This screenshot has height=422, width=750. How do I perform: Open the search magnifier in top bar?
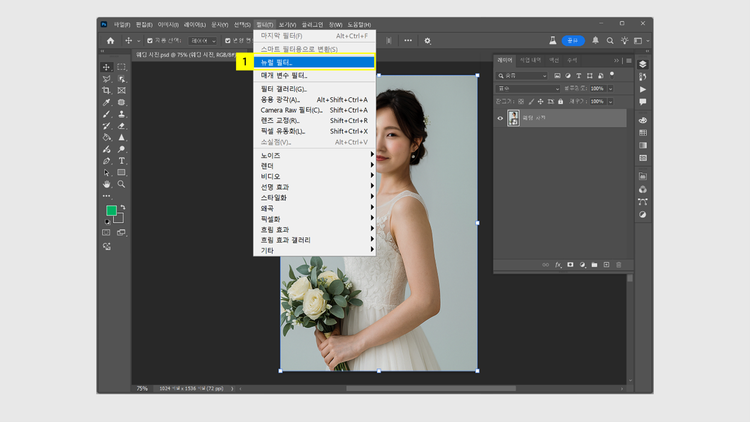point(610,41)
